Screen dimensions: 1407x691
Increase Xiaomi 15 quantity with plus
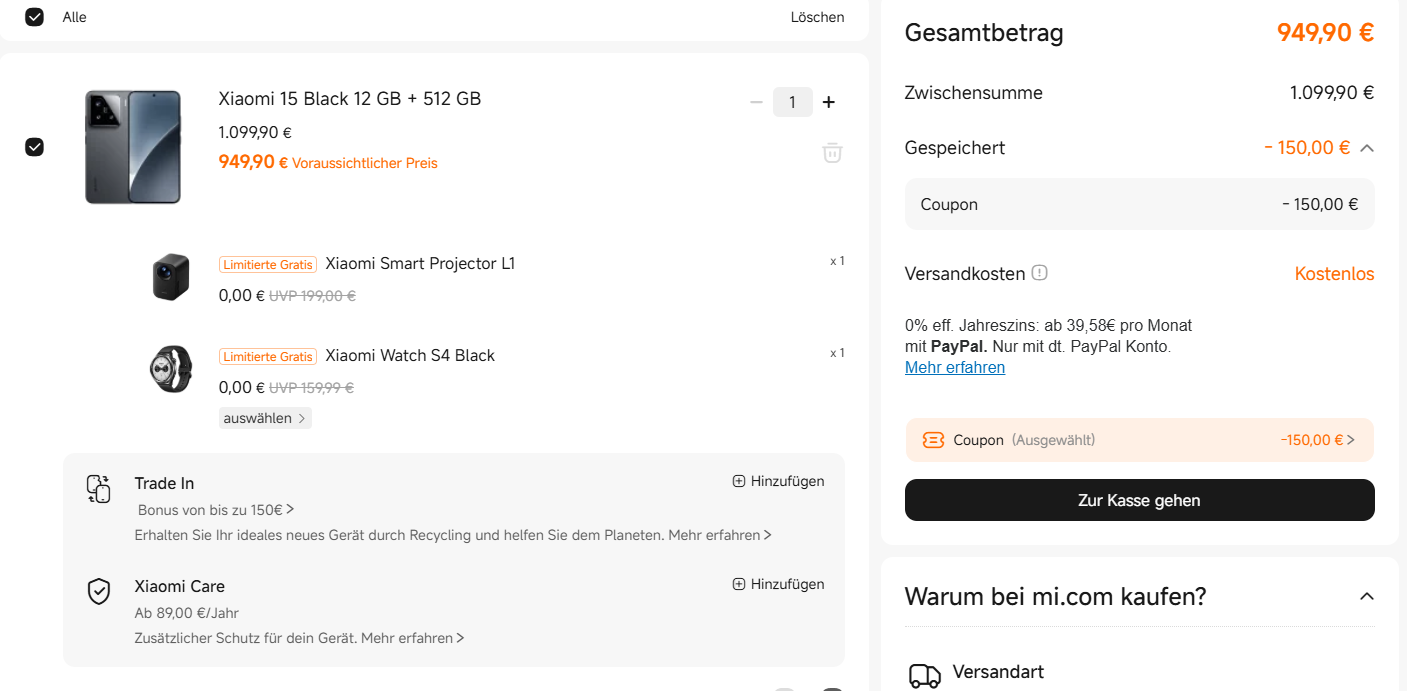828,102
